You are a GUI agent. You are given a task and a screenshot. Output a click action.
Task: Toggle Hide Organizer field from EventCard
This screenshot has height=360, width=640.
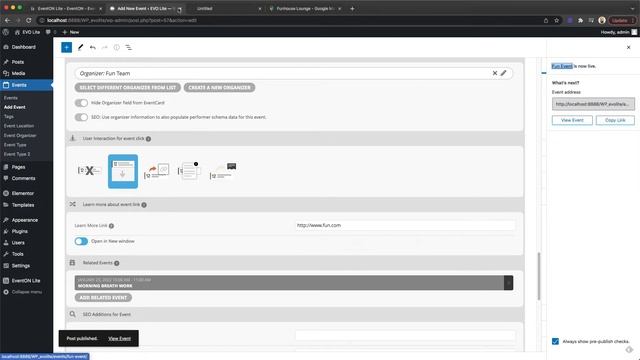(81, 103)
